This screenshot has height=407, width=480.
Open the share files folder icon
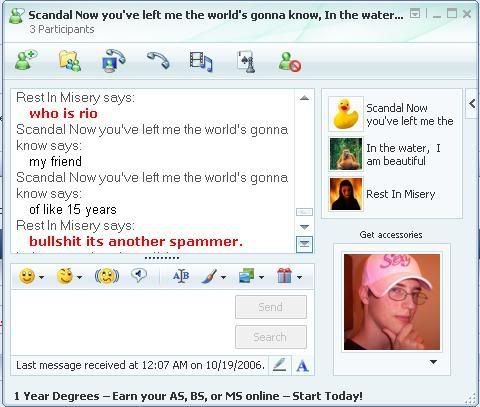70,61
